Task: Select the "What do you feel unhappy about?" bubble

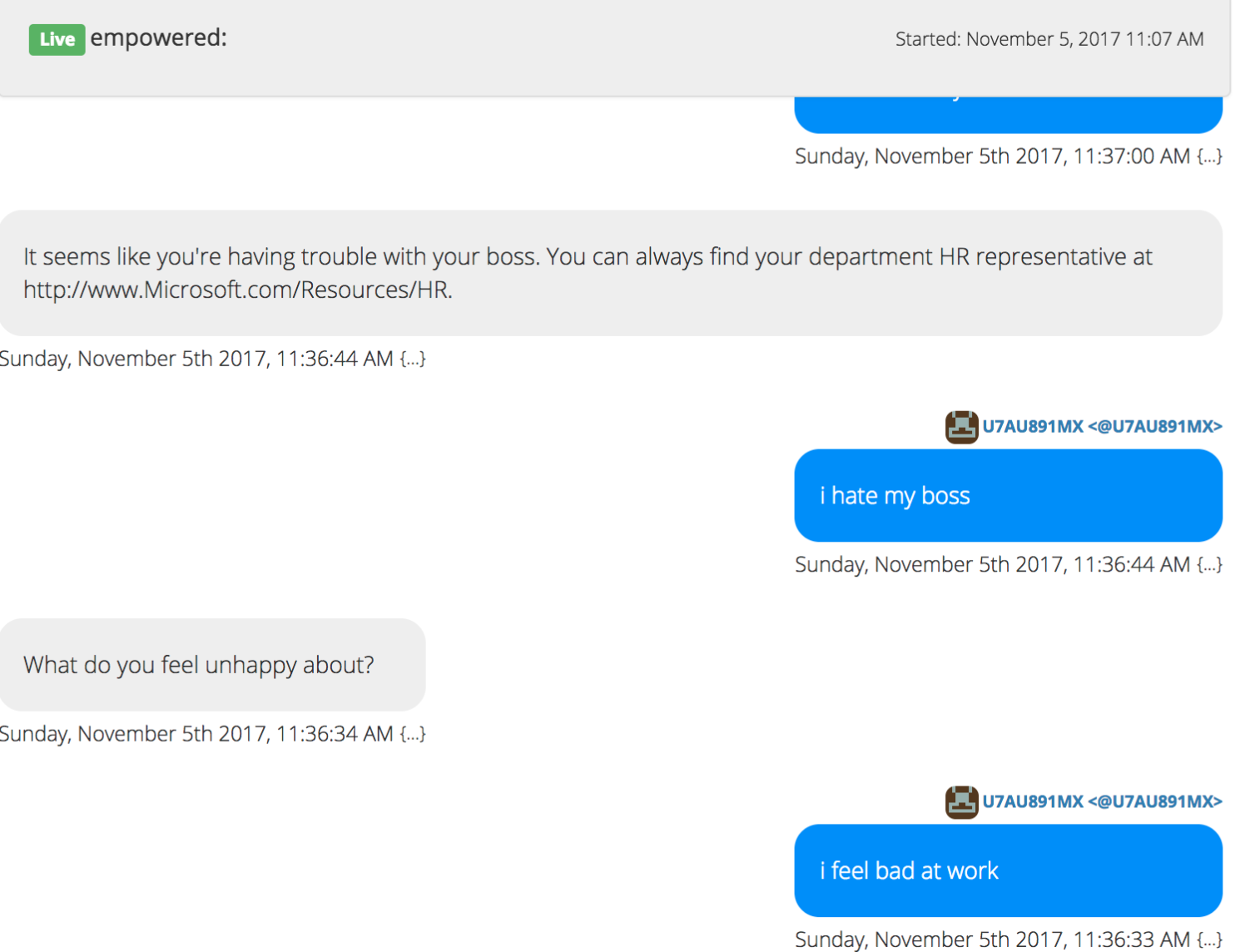Action: (x=212, y=665)
